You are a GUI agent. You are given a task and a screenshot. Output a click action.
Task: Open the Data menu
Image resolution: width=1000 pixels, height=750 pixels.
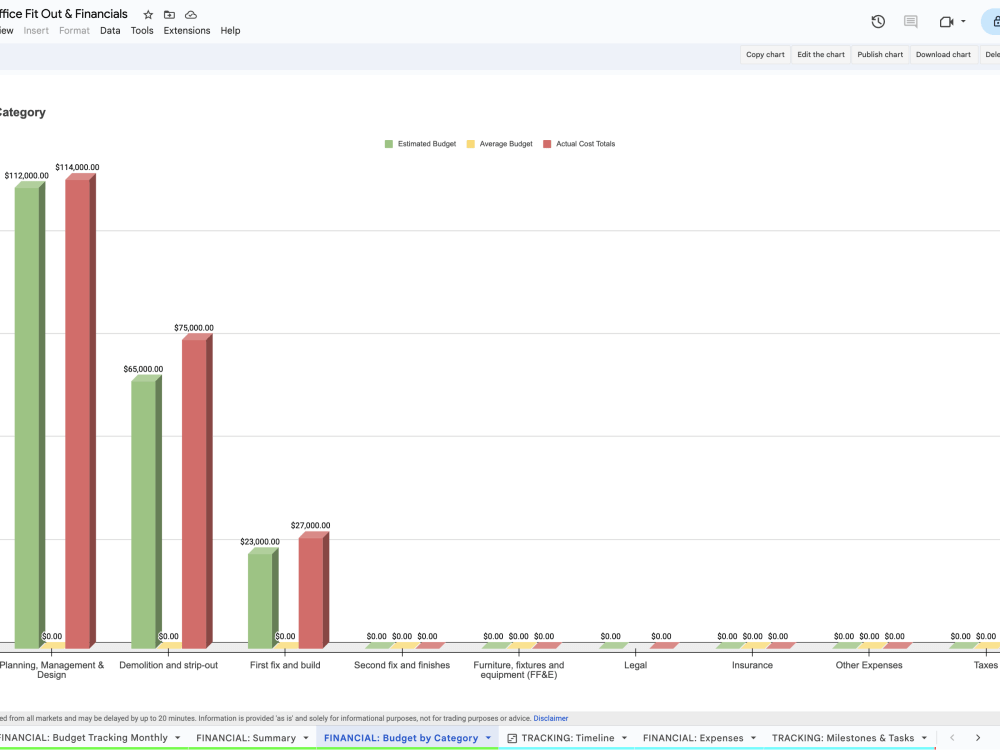click(110, 31)
